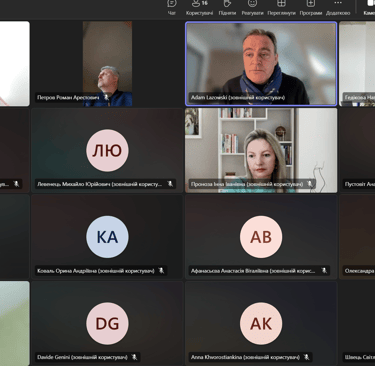
Task: Click muted mic icon beside Коваль Орина Андріївна
Action: coord(161,270)
